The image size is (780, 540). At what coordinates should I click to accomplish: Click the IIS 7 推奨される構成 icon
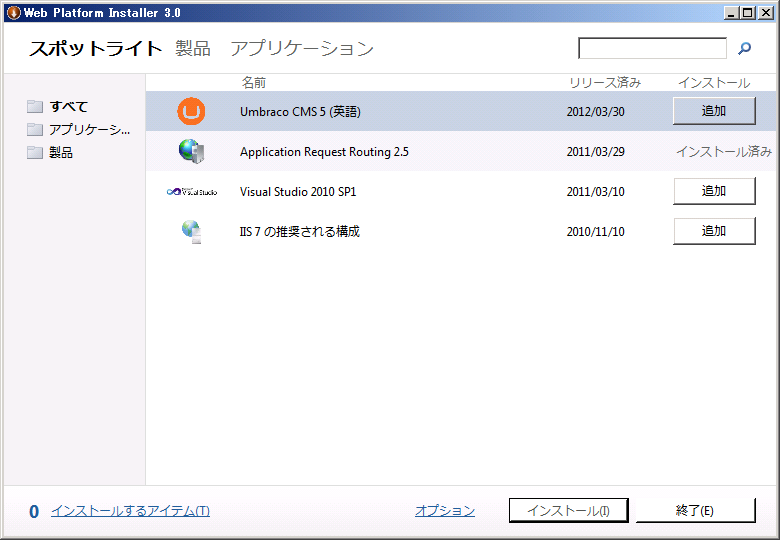pos(192,232)
